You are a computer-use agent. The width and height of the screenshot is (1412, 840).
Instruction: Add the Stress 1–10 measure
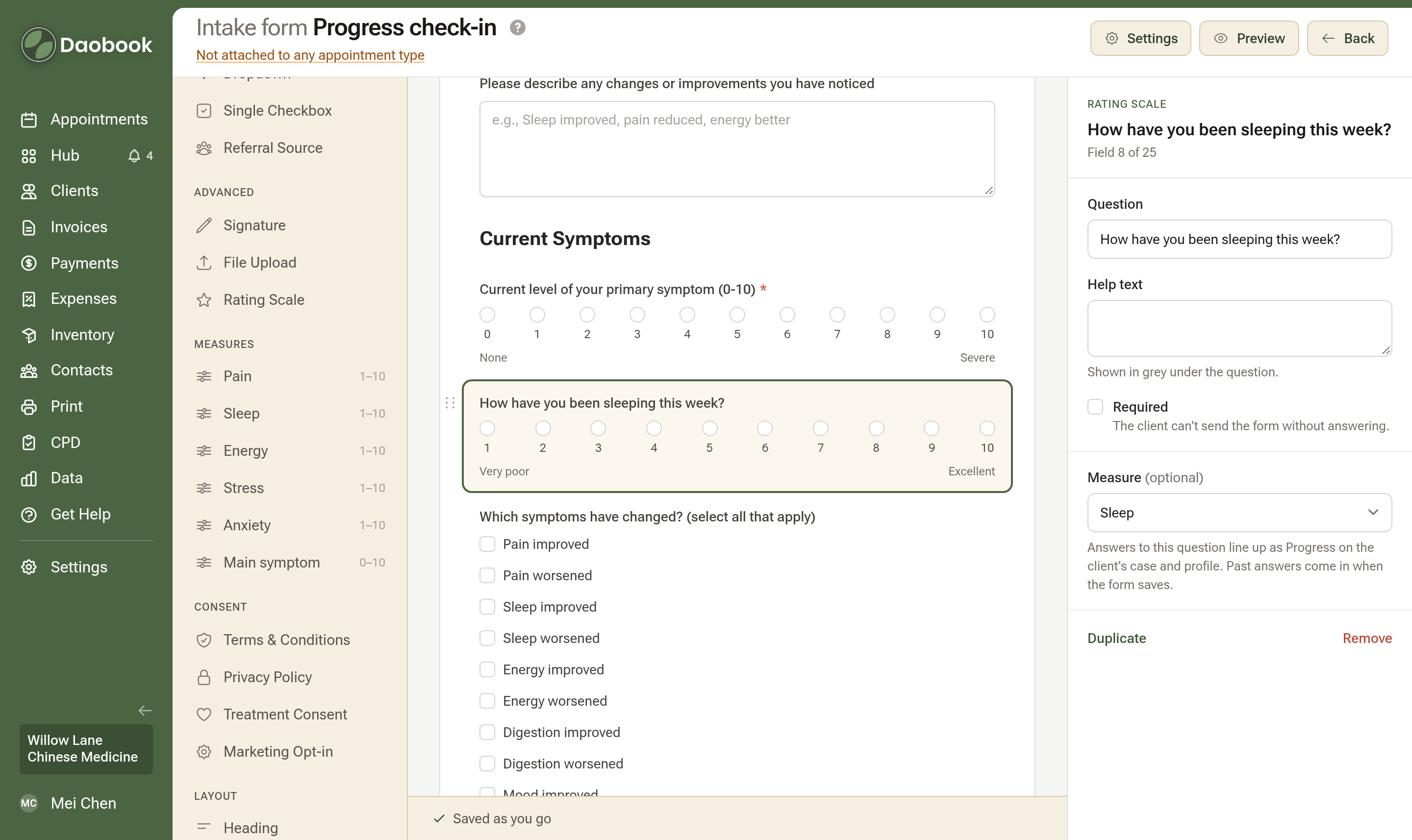[290, 488]
